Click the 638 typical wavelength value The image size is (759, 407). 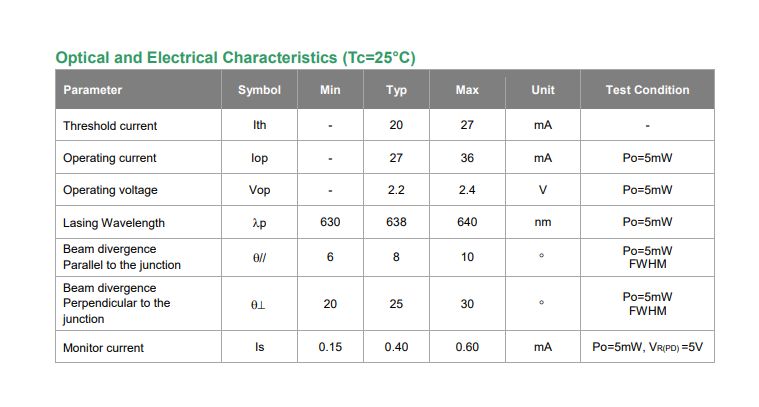point(396,223)
